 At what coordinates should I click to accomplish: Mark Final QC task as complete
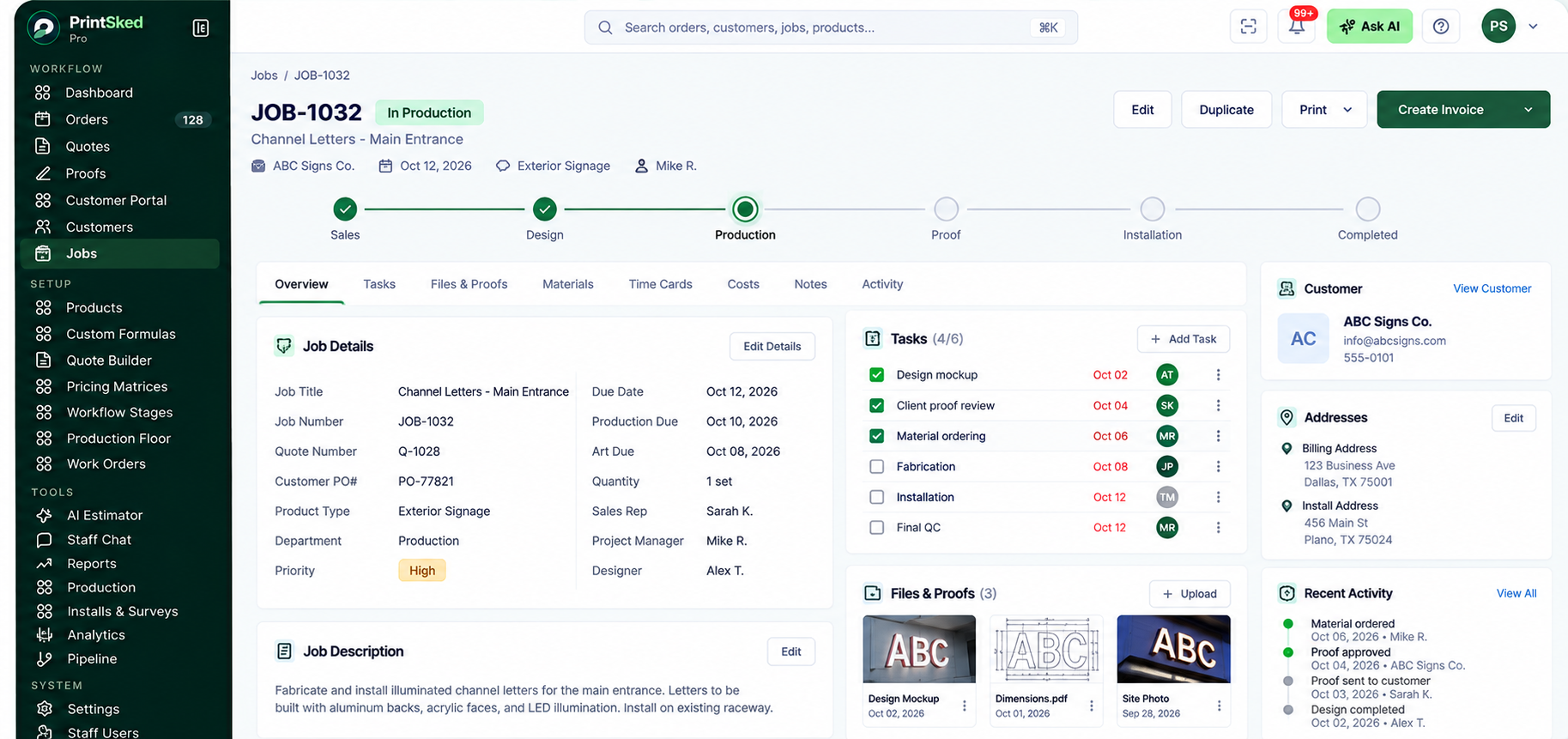pyautogui.click(x=876, y=528)
